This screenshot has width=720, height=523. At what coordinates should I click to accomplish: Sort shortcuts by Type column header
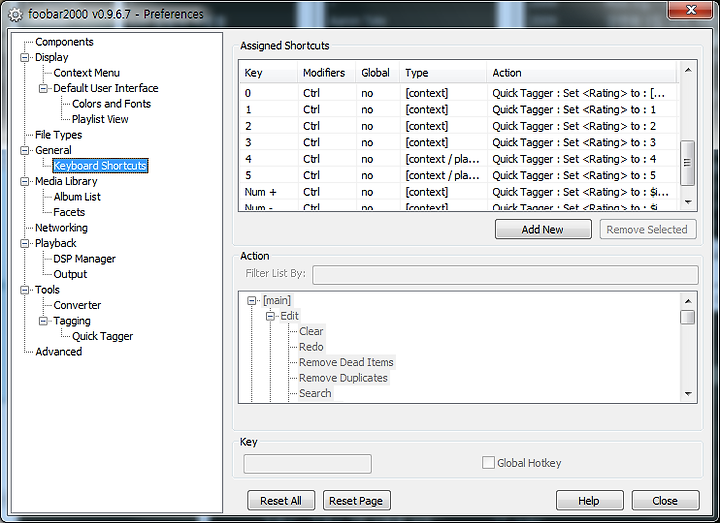coord(443,73)
